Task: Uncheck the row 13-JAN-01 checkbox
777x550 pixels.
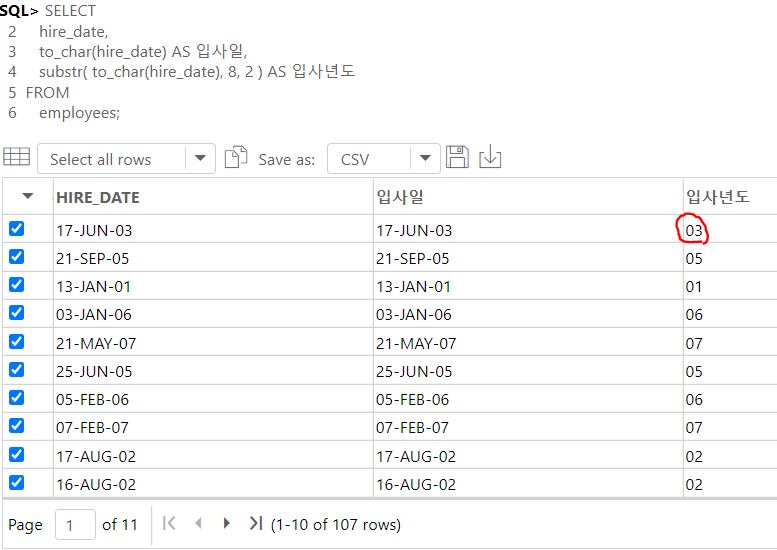Action: [16, 284]
